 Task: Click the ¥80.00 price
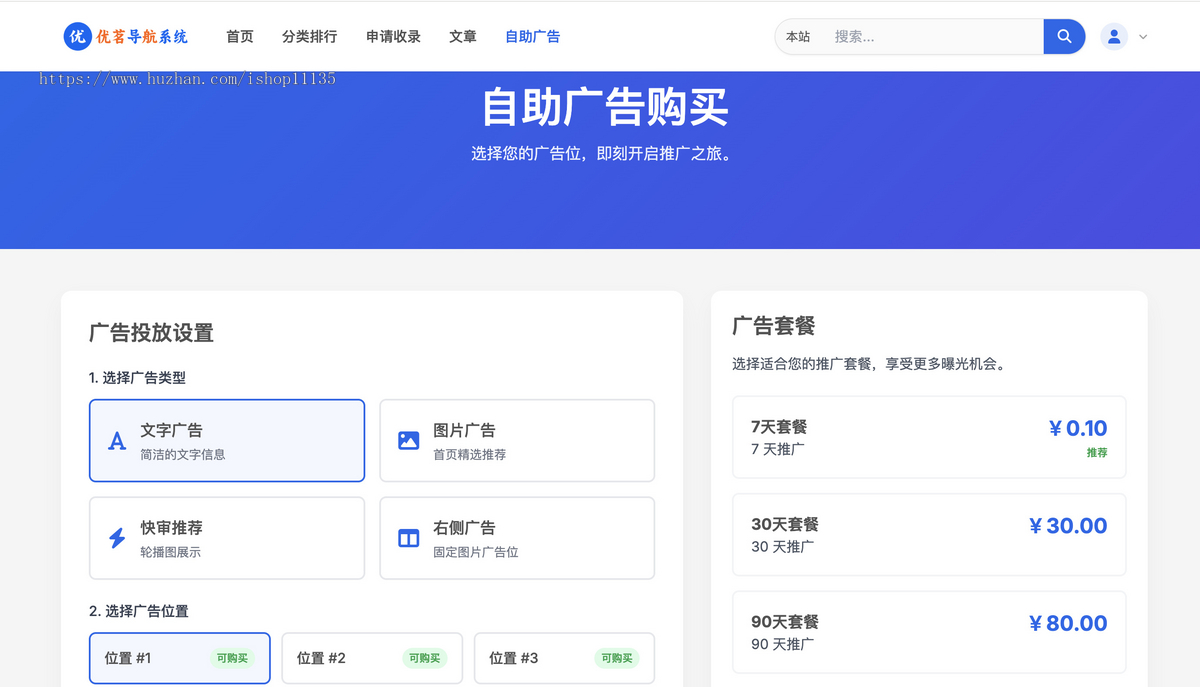point(1067,623)
